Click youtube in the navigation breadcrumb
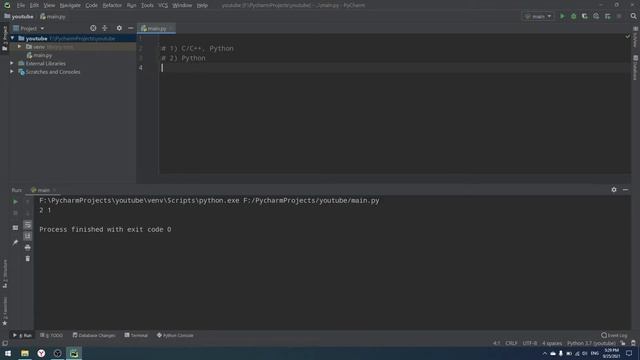Screen dimensions: 640x360 tap(19, 16)
